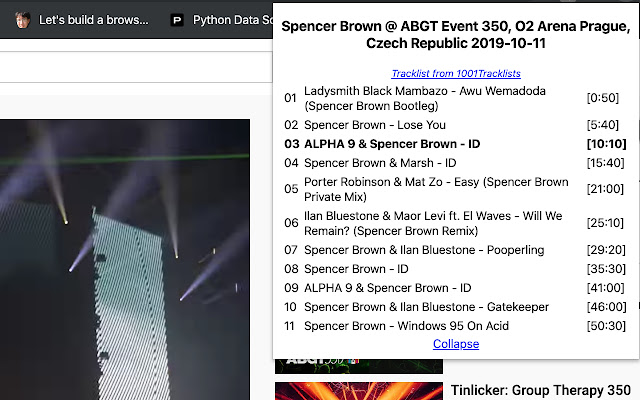Seek to the [5:40] timestamp

605,125
